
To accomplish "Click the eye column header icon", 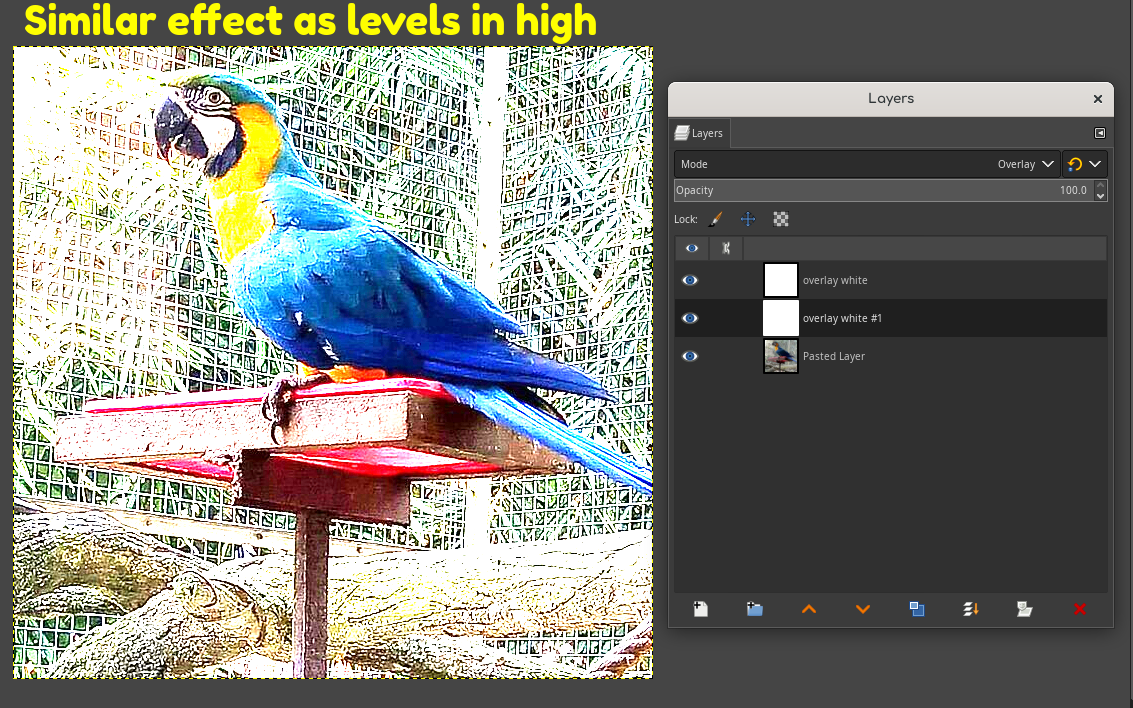I will tap(692, 248).
